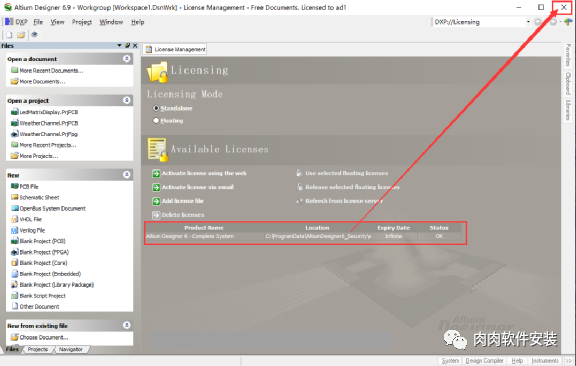Open the File menu
Image resolution: width=576 pixels, height=366 pixels.
[38, 22]
